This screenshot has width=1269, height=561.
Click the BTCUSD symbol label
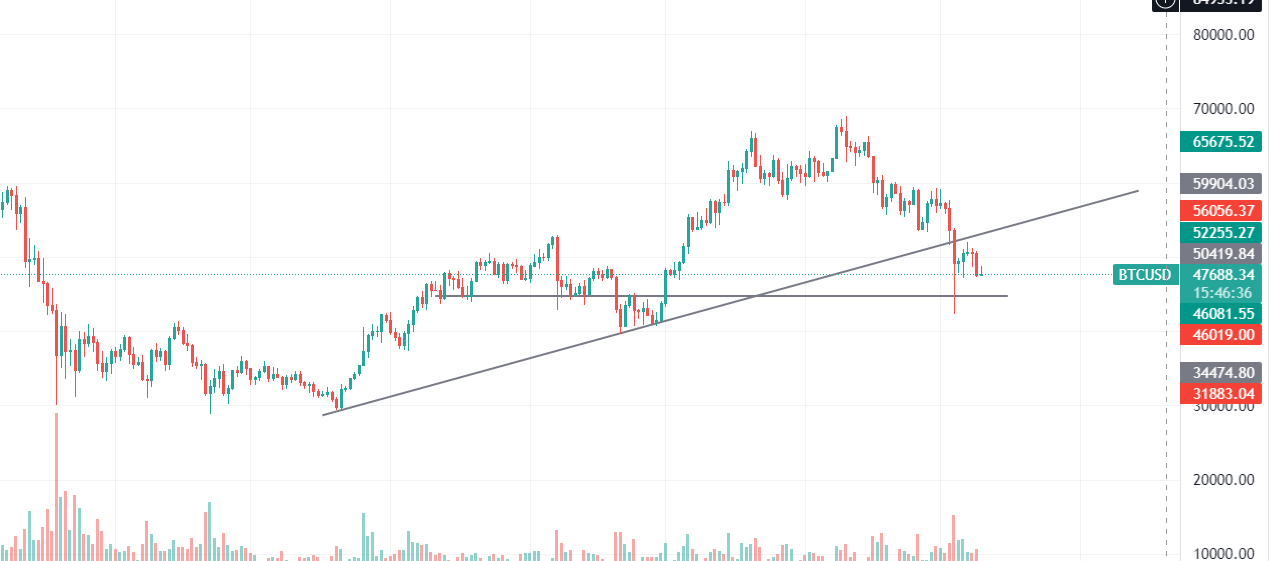pos(1144,274)
